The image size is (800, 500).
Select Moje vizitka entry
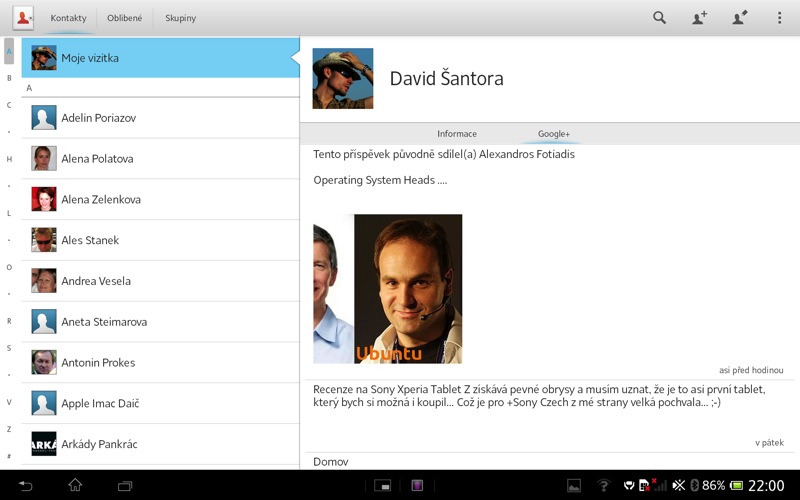[160, 58]
